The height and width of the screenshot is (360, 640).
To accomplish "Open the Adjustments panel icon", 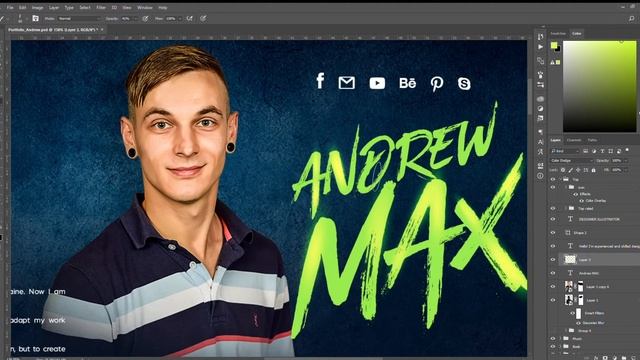I will [540, 109].
